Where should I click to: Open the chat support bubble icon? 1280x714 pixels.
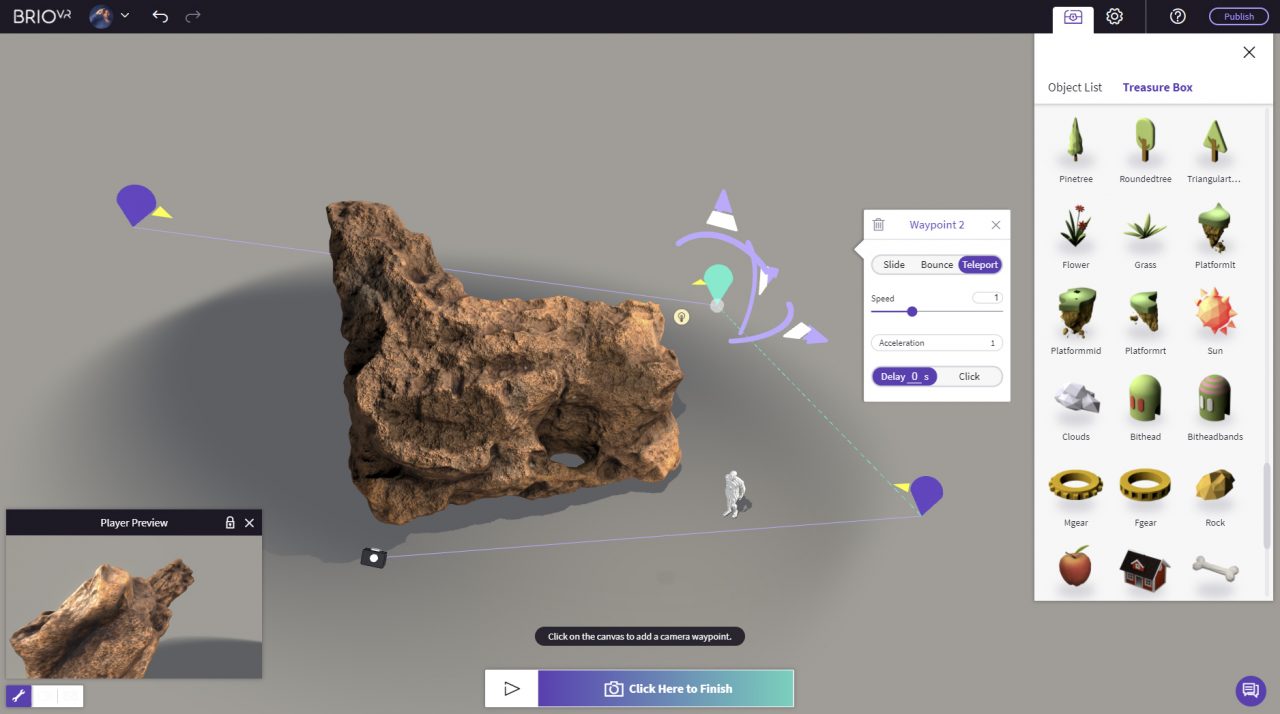coord(1248,690)
